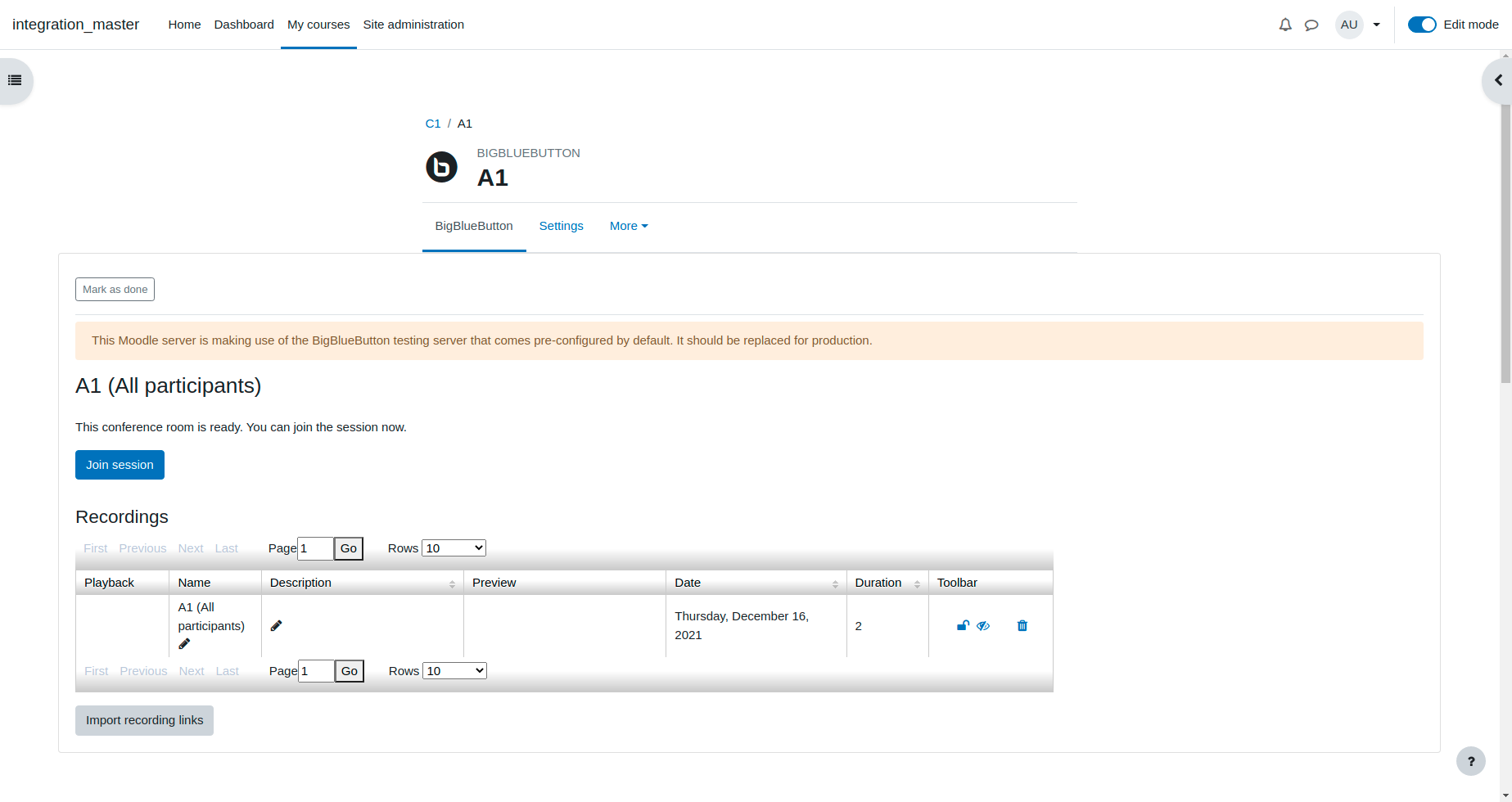The width and height of the screenshot is (1512, 802).
Task: Toggle Edit mode switch
Action: 1422,25
